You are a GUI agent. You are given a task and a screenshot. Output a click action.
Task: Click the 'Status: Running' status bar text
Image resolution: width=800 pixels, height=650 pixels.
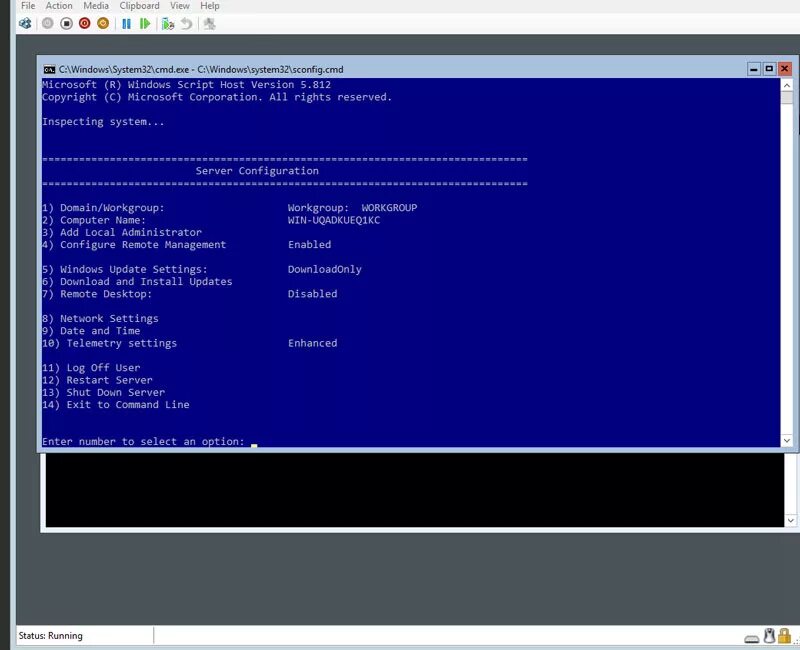[51, 636]
